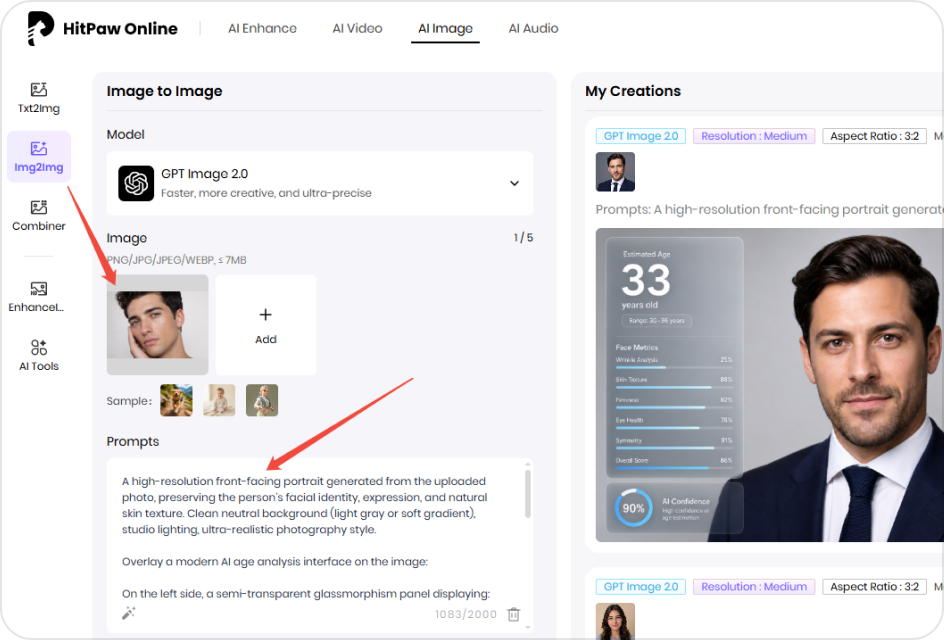Viewport: 944px width, 640px height.
Task: Click the GPT Image 2.0 OpenAI logo
Action: tap(136, 183)
